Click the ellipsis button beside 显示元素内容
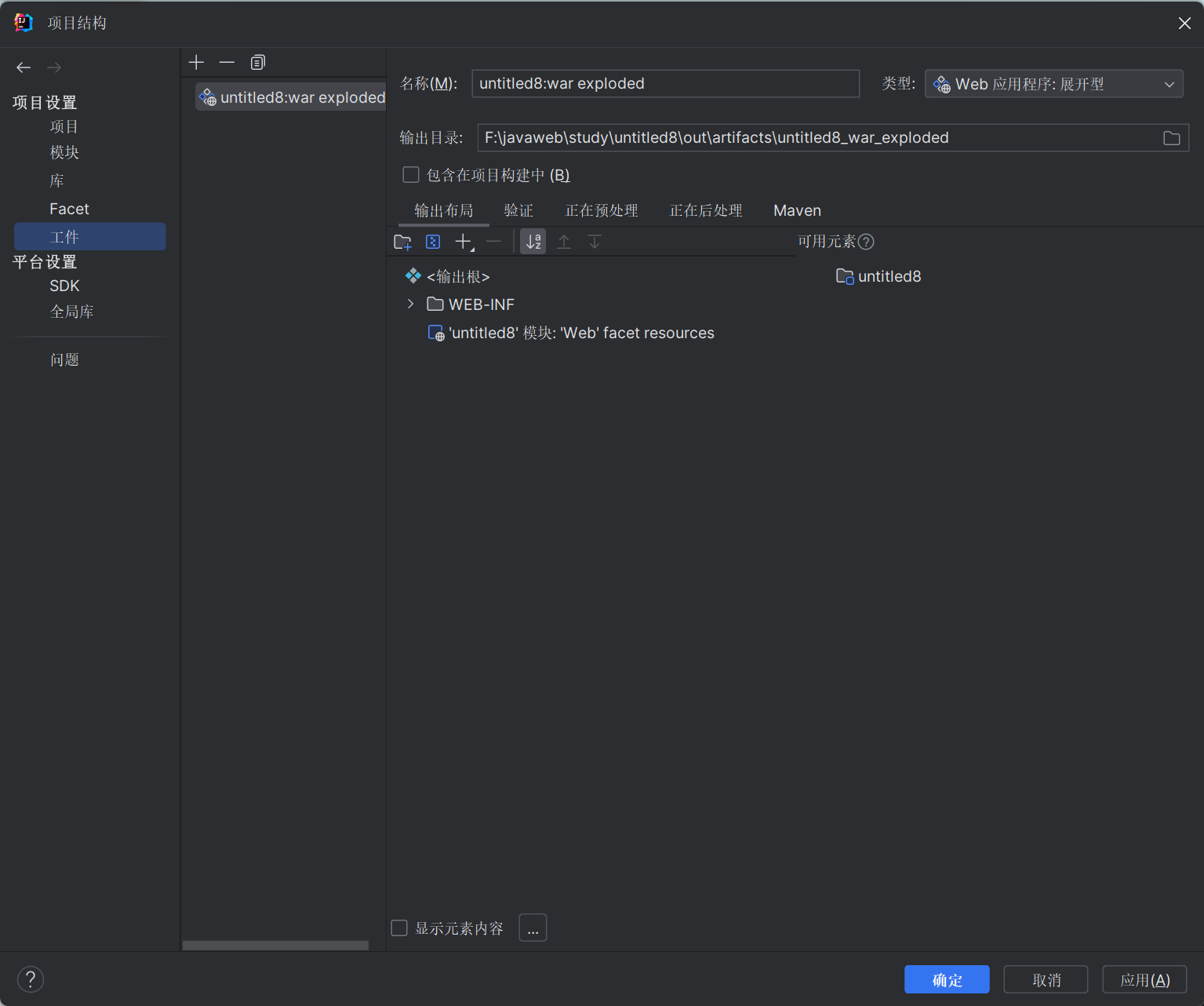The width and height of the screenshot is (1204, 1006). 533,928
